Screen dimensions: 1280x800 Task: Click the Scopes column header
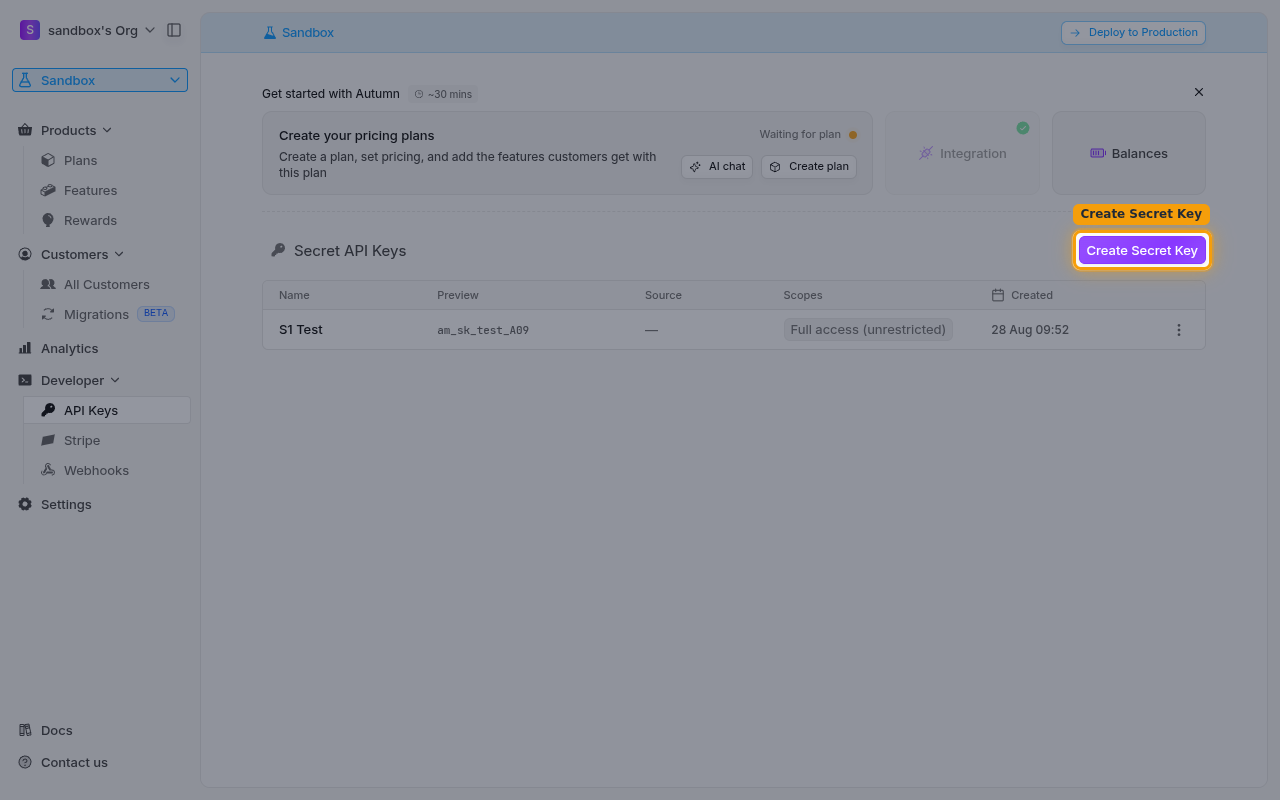click(803, 295)
